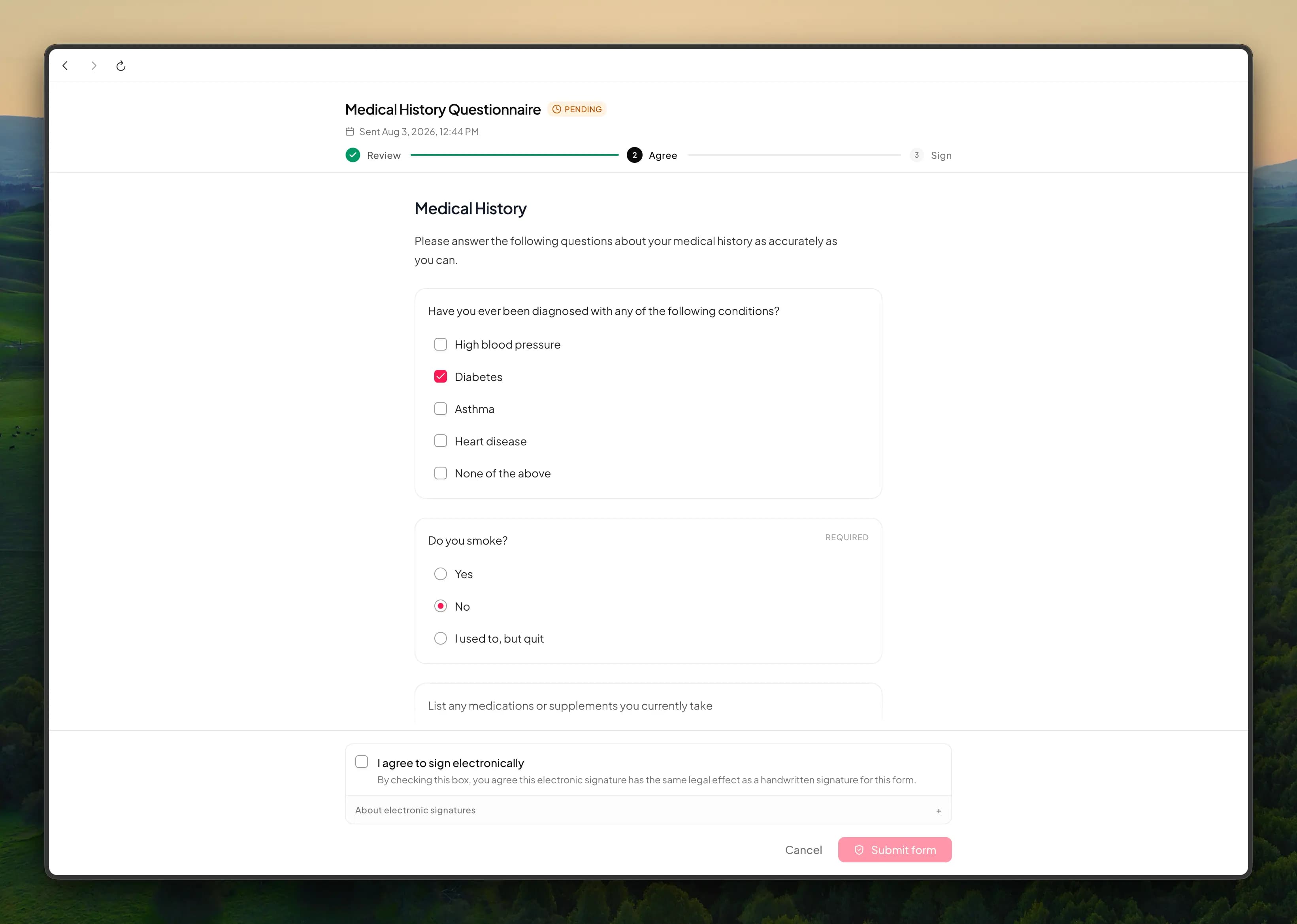Expand About electronic signatures with the plus
This screenshot has height=924, width=1297.
pos(939,811)
